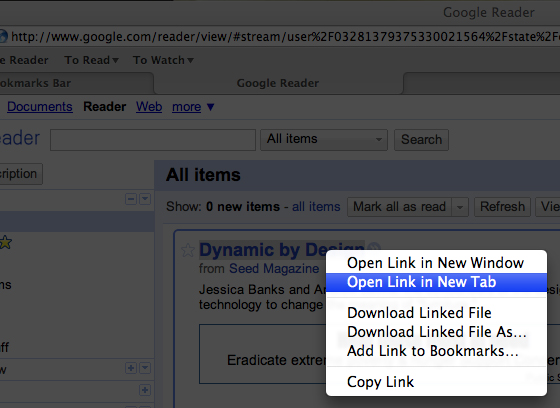Open Mark all as read options arrow
Image resolution: width=560 pixels, height=408 pixels.
[460, 207]
